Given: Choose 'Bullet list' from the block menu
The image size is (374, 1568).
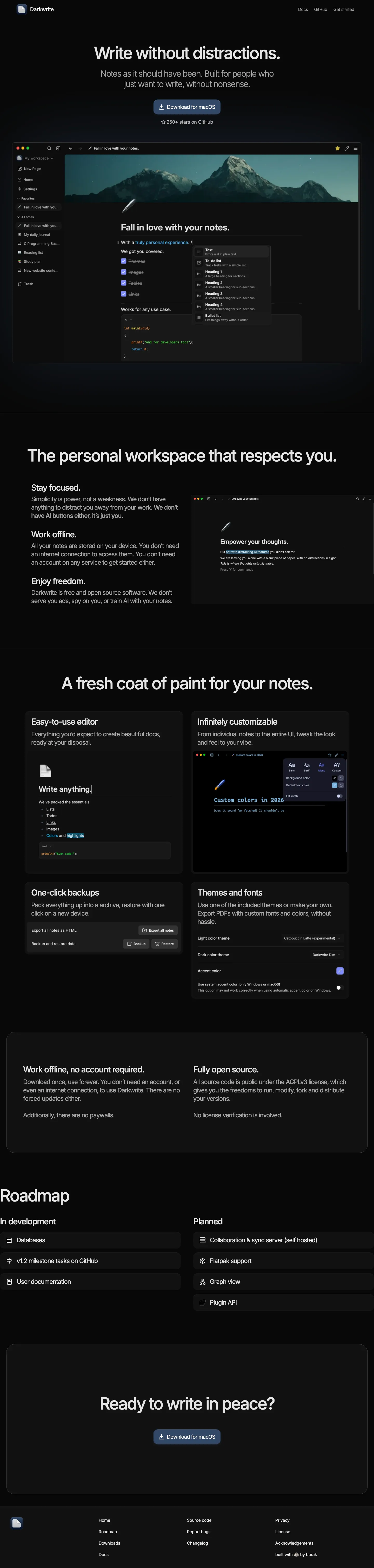Looking at the screenshot, I should [231, 317].
